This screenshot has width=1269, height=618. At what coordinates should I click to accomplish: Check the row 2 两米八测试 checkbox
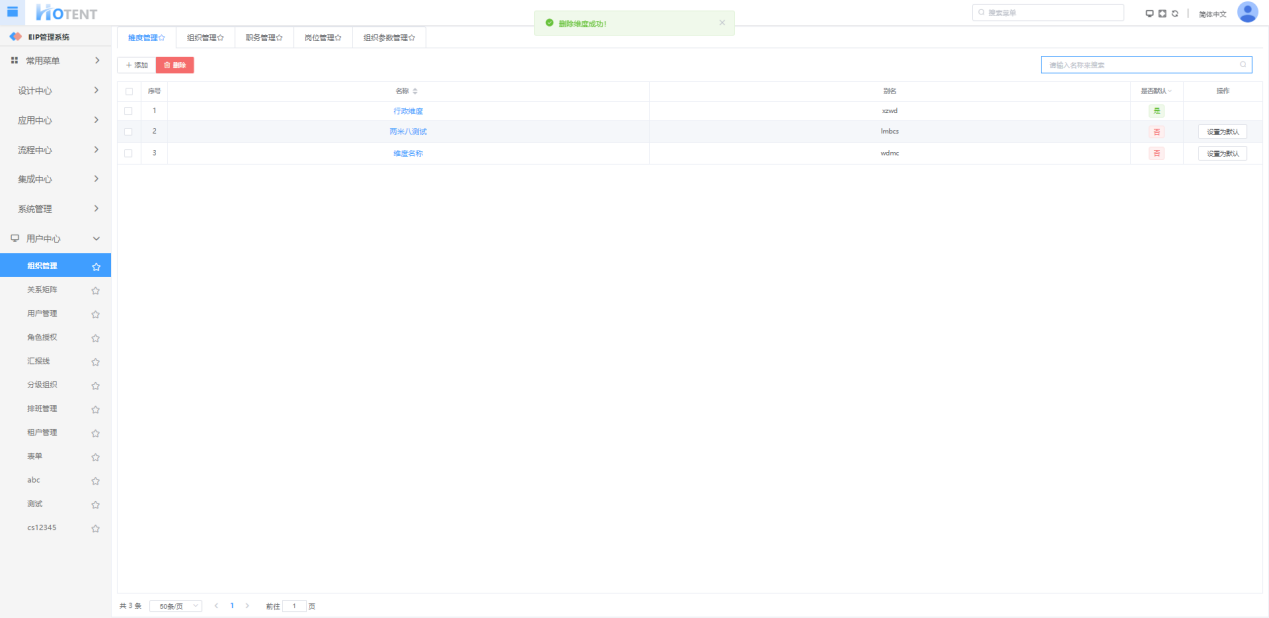[x=128, y=132]
